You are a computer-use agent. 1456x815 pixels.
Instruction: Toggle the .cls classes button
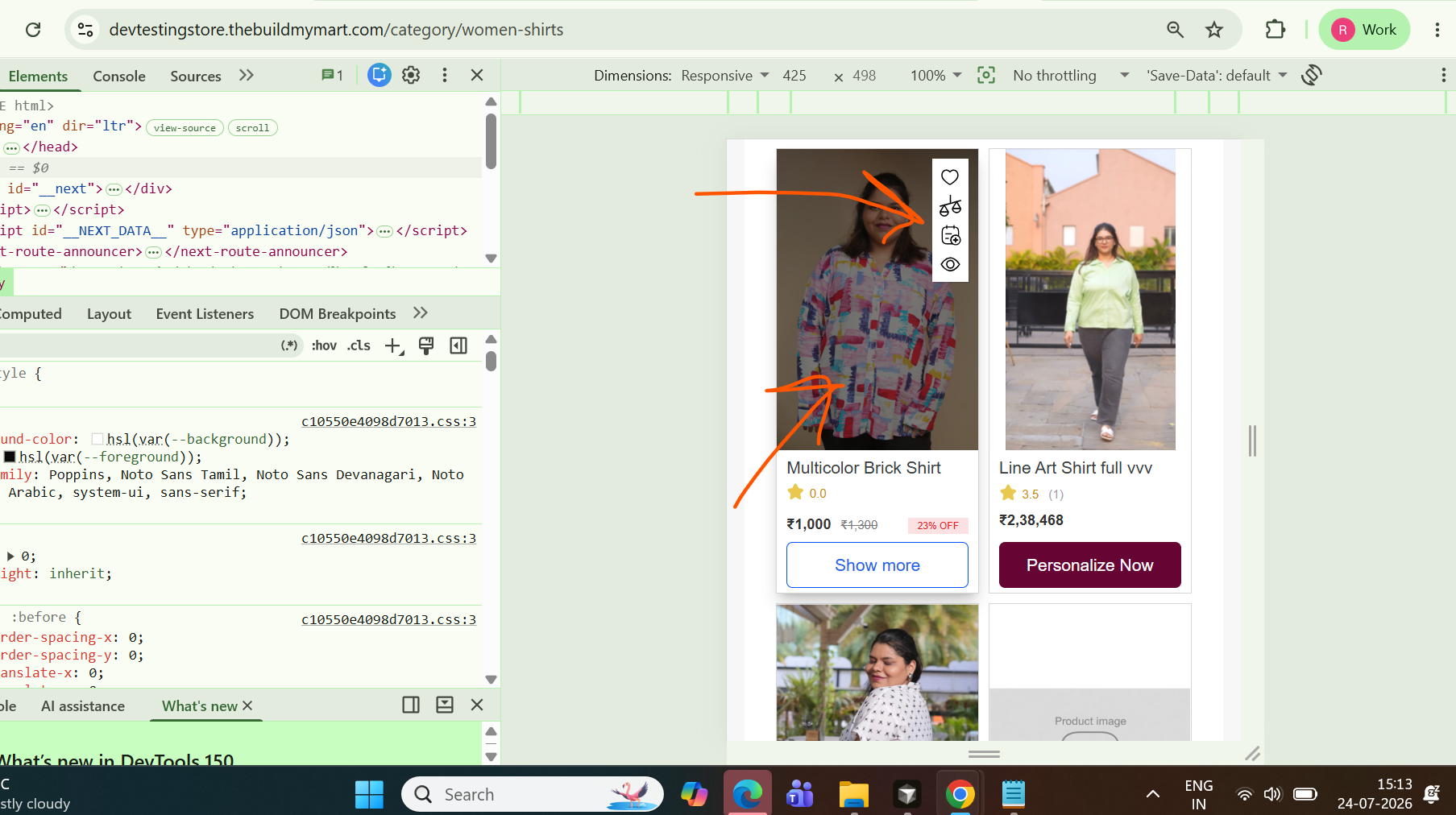359,345
